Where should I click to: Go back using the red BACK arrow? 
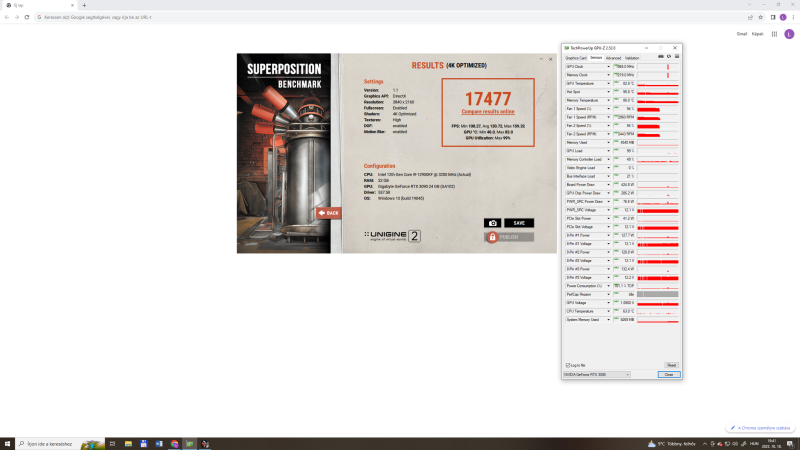[328, 213]
